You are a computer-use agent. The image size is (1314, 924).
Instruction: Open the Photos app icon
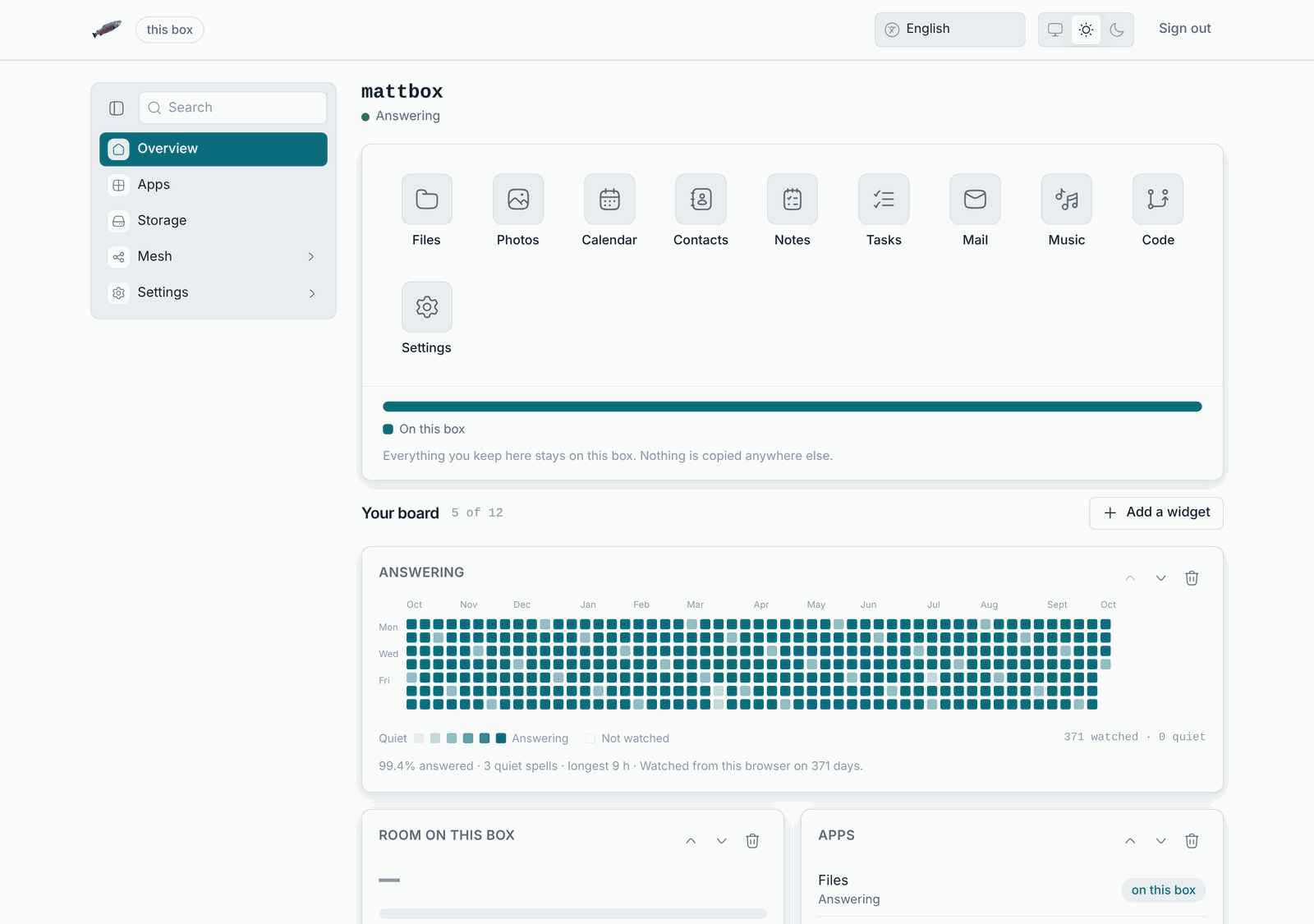click(518, 199)
